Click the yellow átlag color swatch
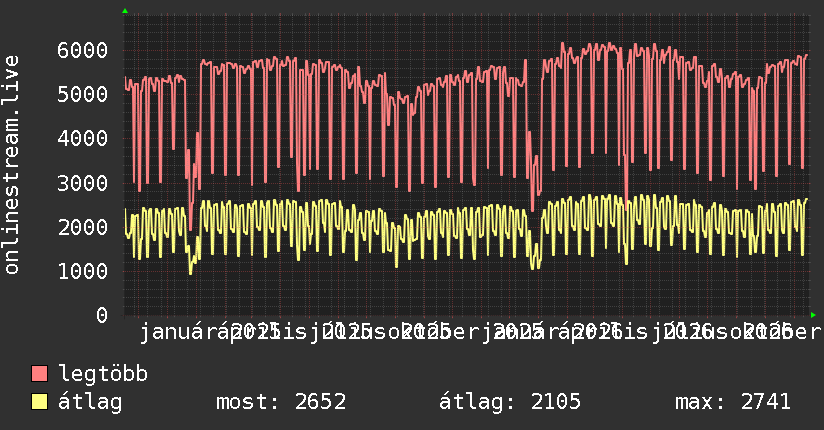Image resolution: width=824 pixels, height=430 pixels. (x=39, y=402)
